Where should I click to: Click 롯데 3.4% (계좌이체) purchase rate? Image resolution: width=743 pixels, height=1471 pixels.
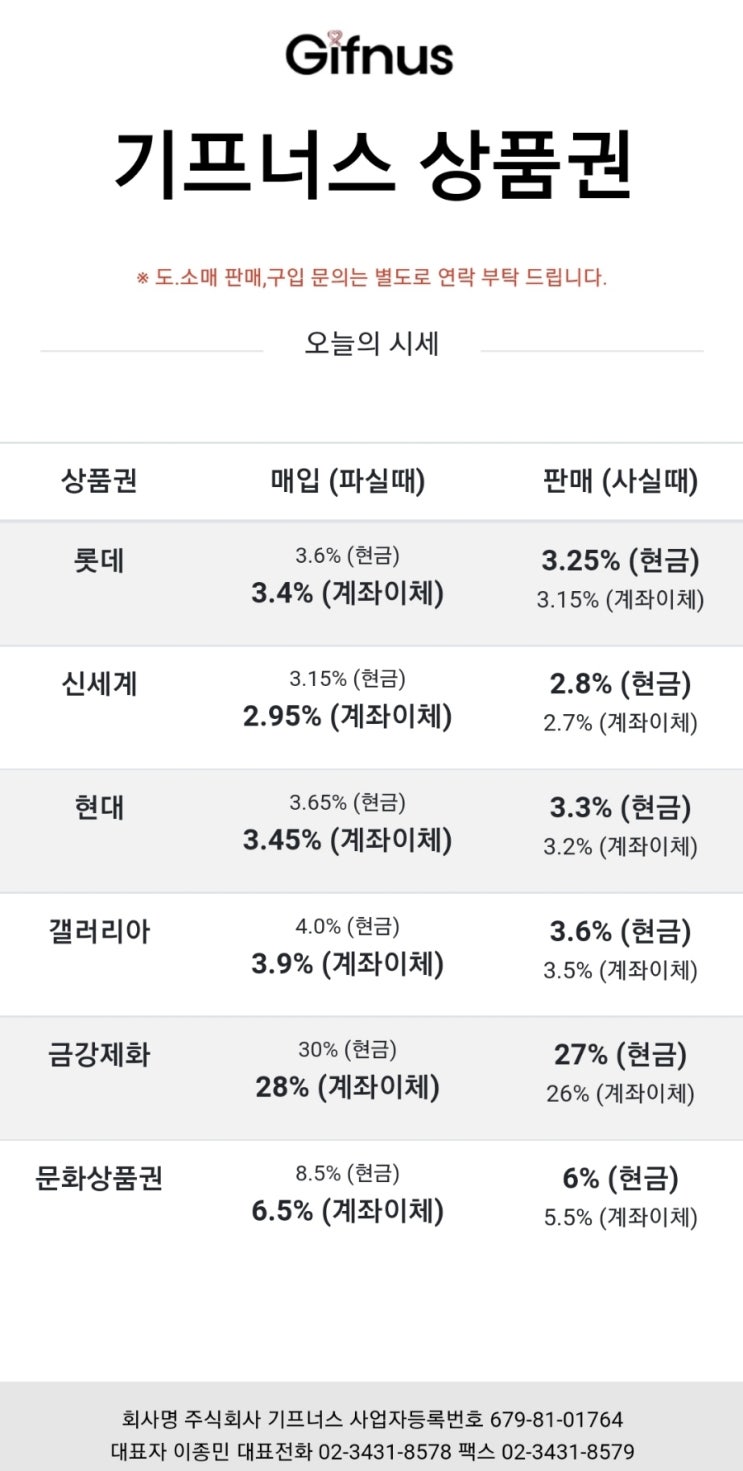click(x=347, y=594)
